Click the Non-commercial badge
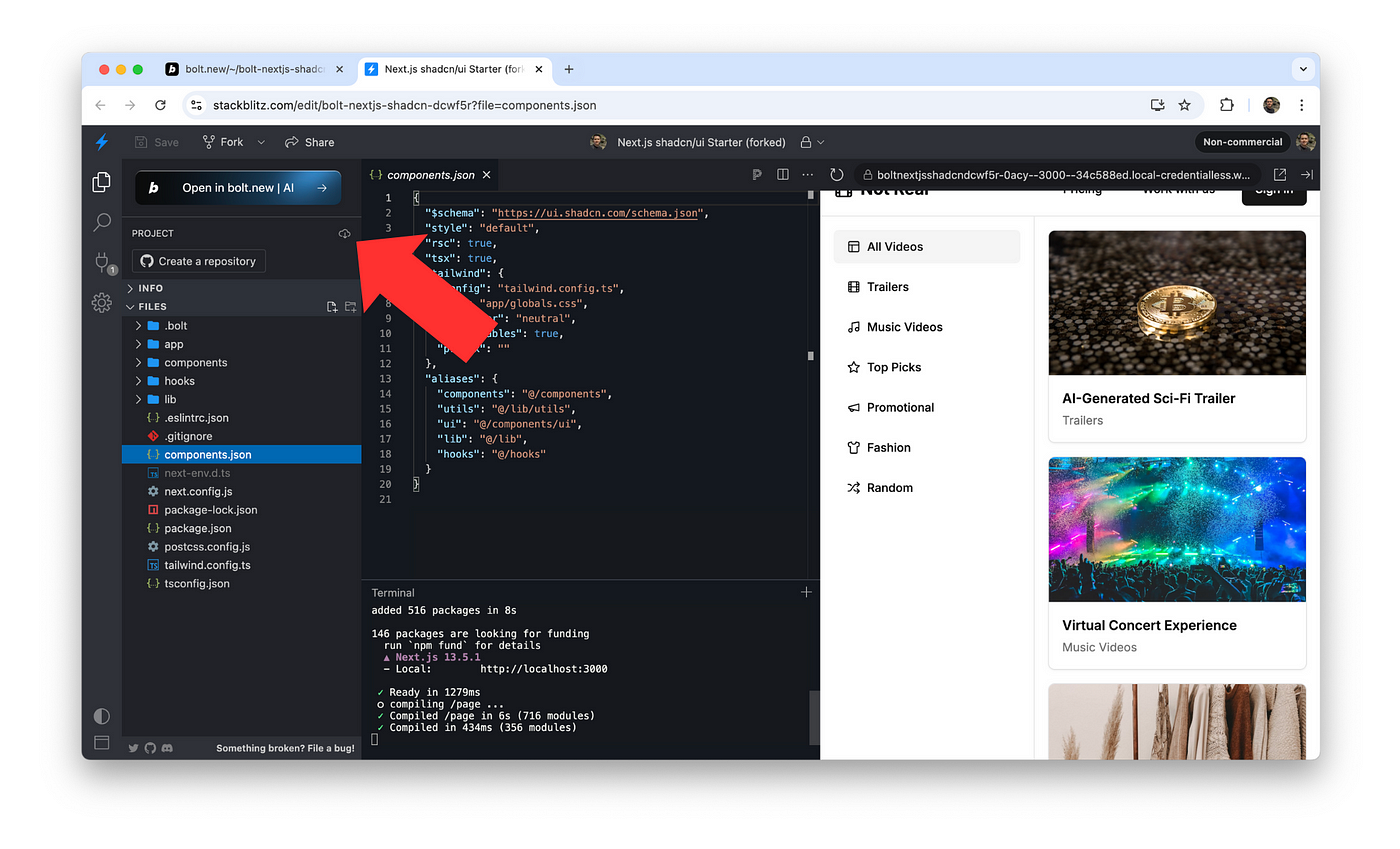Image resolution: width=1400 pixels, height=849 pixels. point(1242,142)
